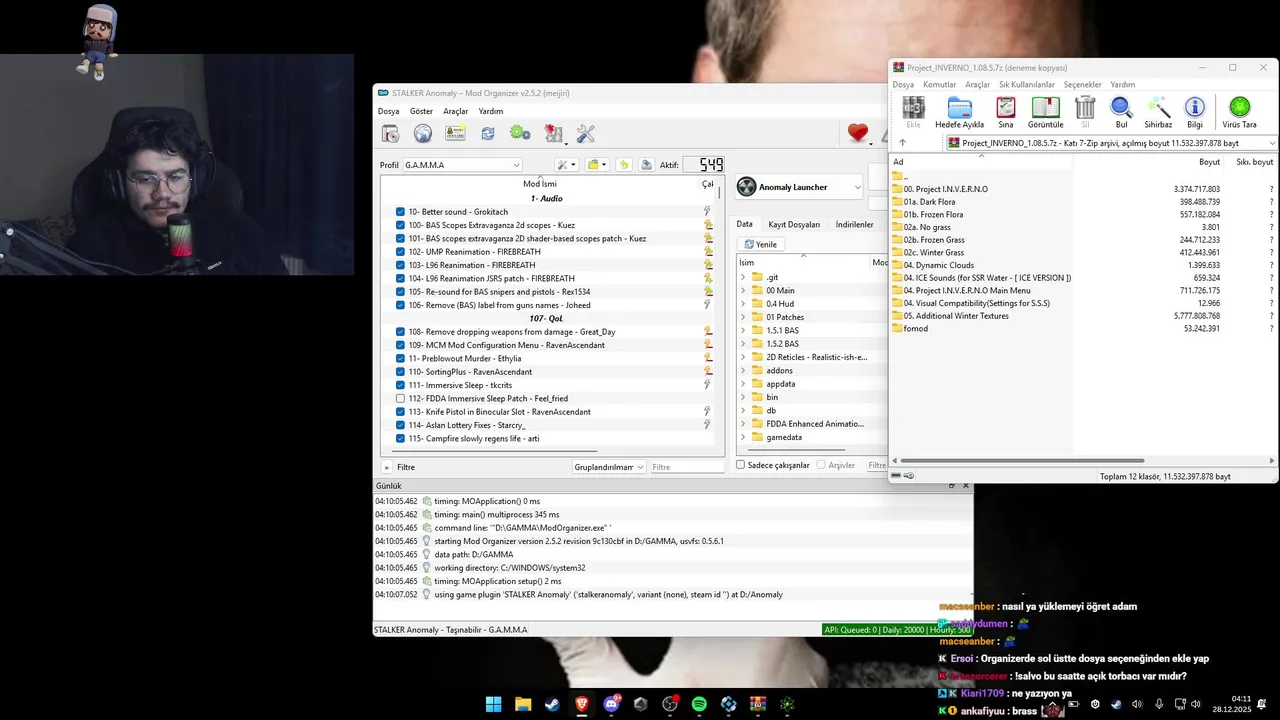Uncheck 106- Remove (BAS) label mod
Image resolution: width=1280 pixels, height=720 pixels.
pos(400,305)
